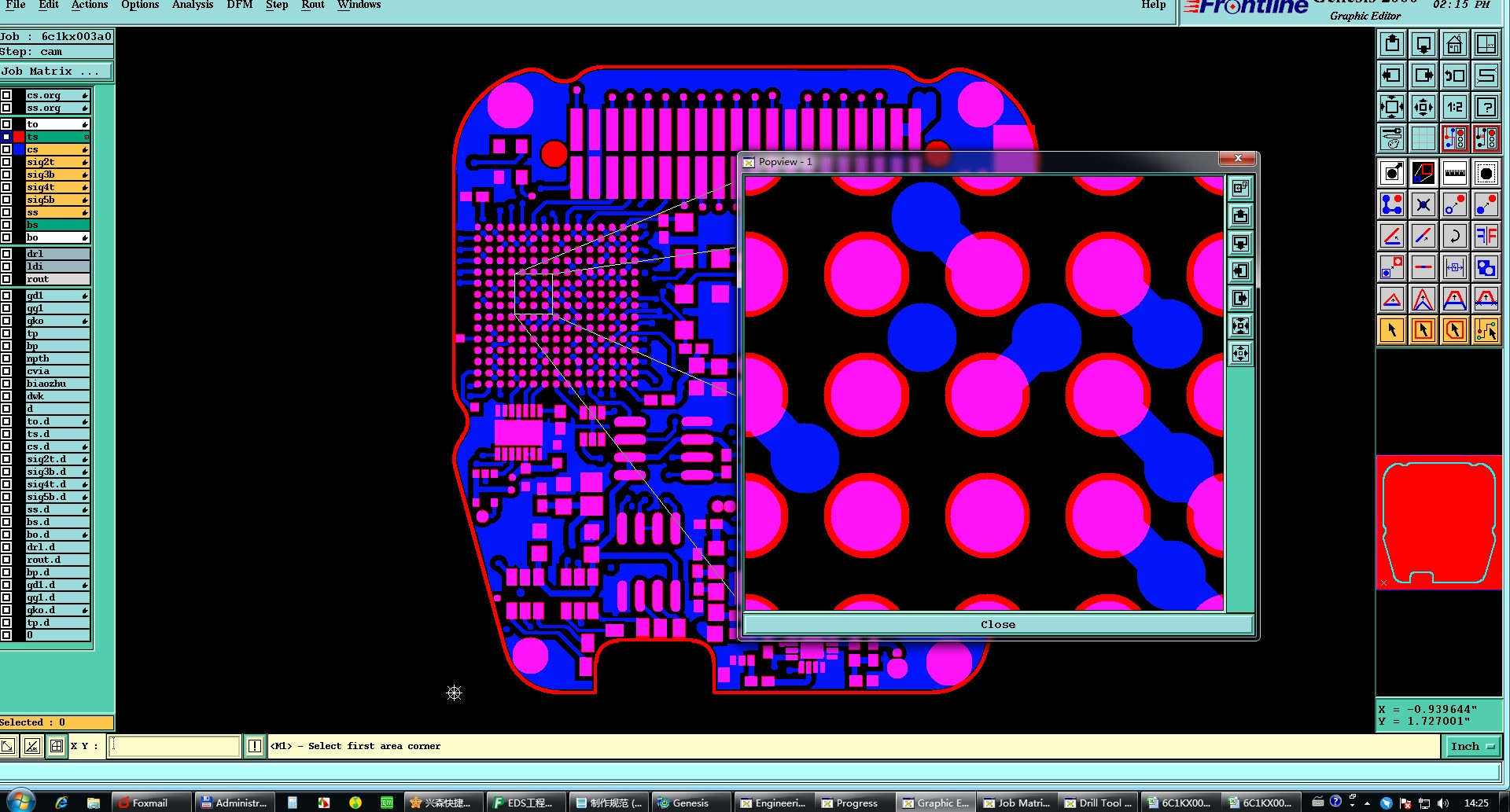1510x812 pixels.
Task: Select the octagon area selection icon
Action: point(1486,173)
